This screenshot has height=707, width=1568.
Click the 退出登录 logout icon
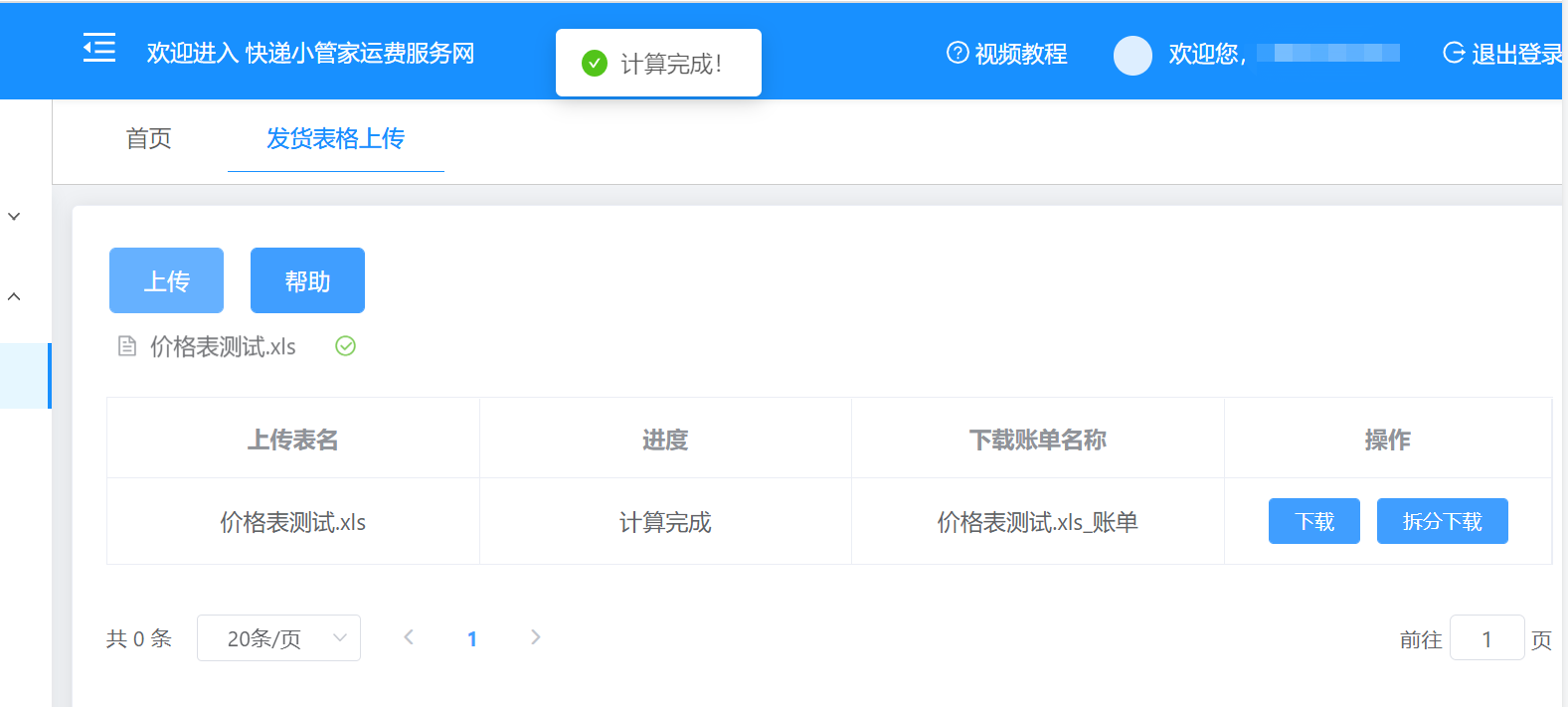pyautogui.click(x=1454, y=53)
